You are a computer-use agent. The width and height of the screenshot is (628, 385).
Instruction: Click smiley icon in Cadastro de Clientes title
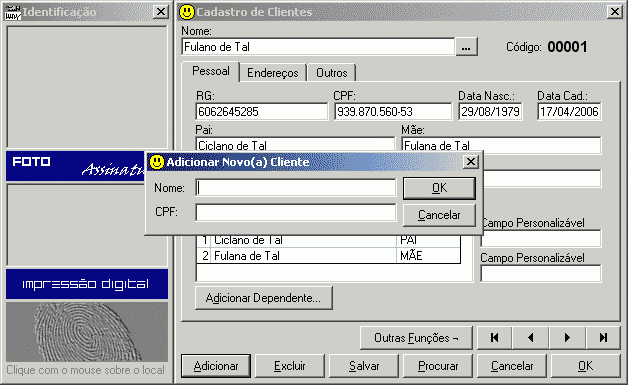(187, 12)
